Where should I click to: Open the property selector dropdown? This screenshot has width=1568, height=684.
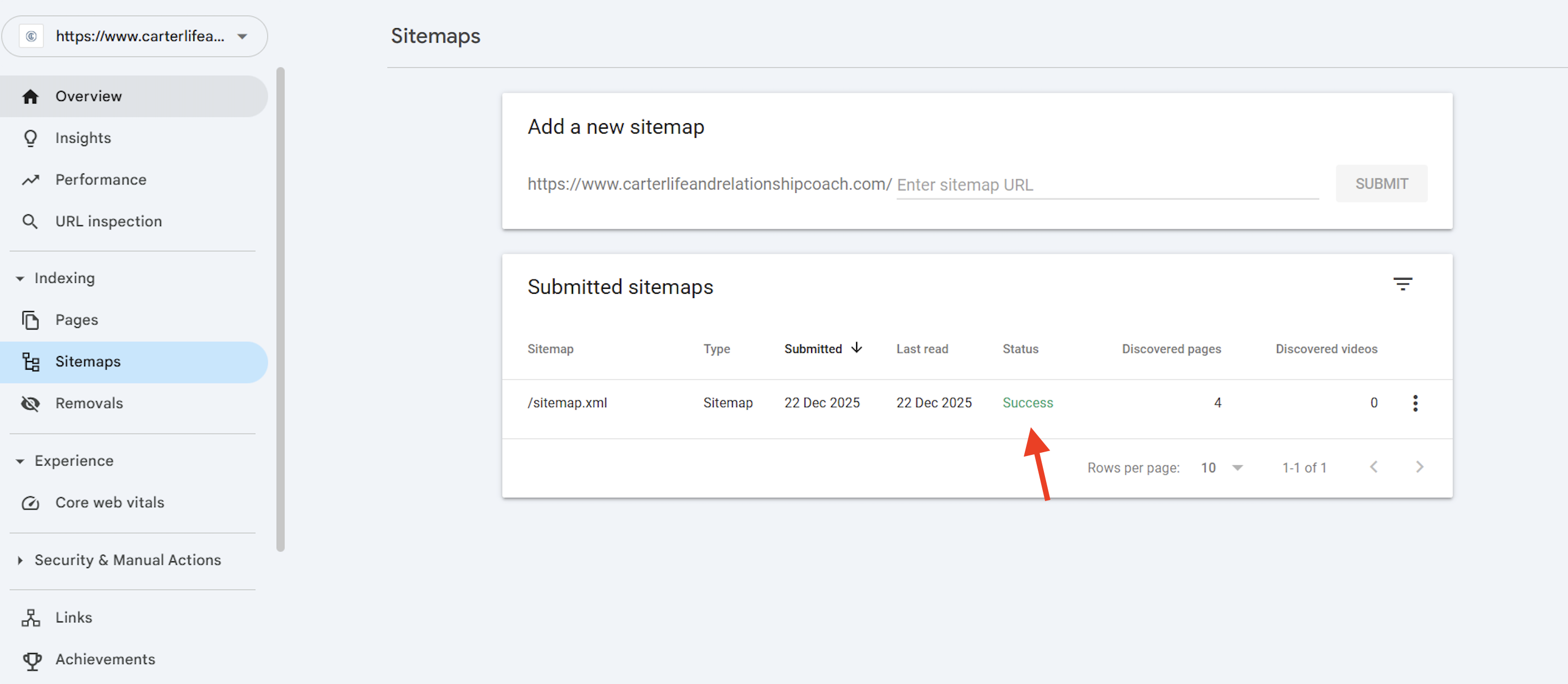(x=243, y=36)
